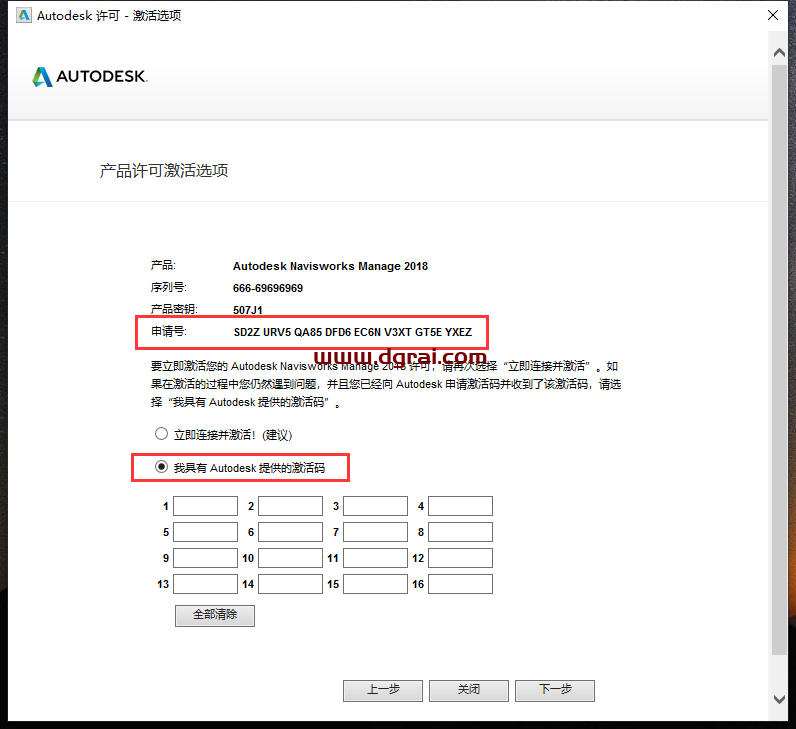Click activation code field 10
This screenshot has width=796, height=729.
point(290,558)
